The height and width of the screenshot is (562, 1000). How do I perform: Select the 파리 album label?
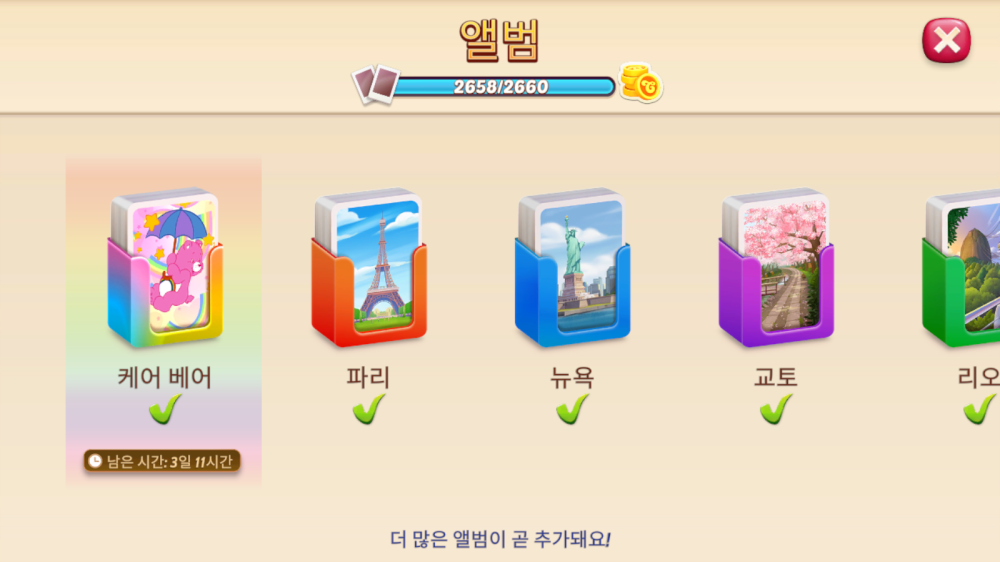pyautogui.click(x=368, y=377)
